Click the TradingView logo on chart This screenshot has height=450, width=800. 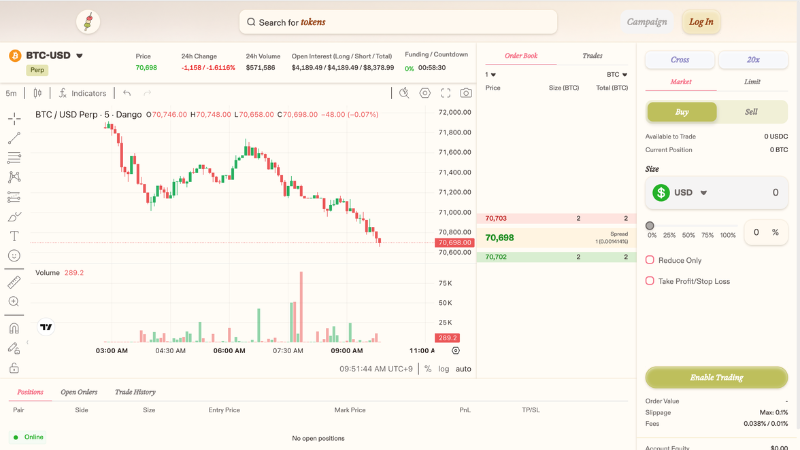click(x=46, y=327)
